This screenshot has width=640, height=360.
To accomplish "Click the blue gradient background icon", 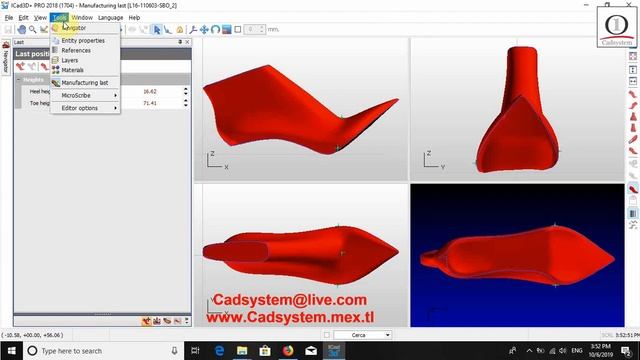I will coord(227,29).
